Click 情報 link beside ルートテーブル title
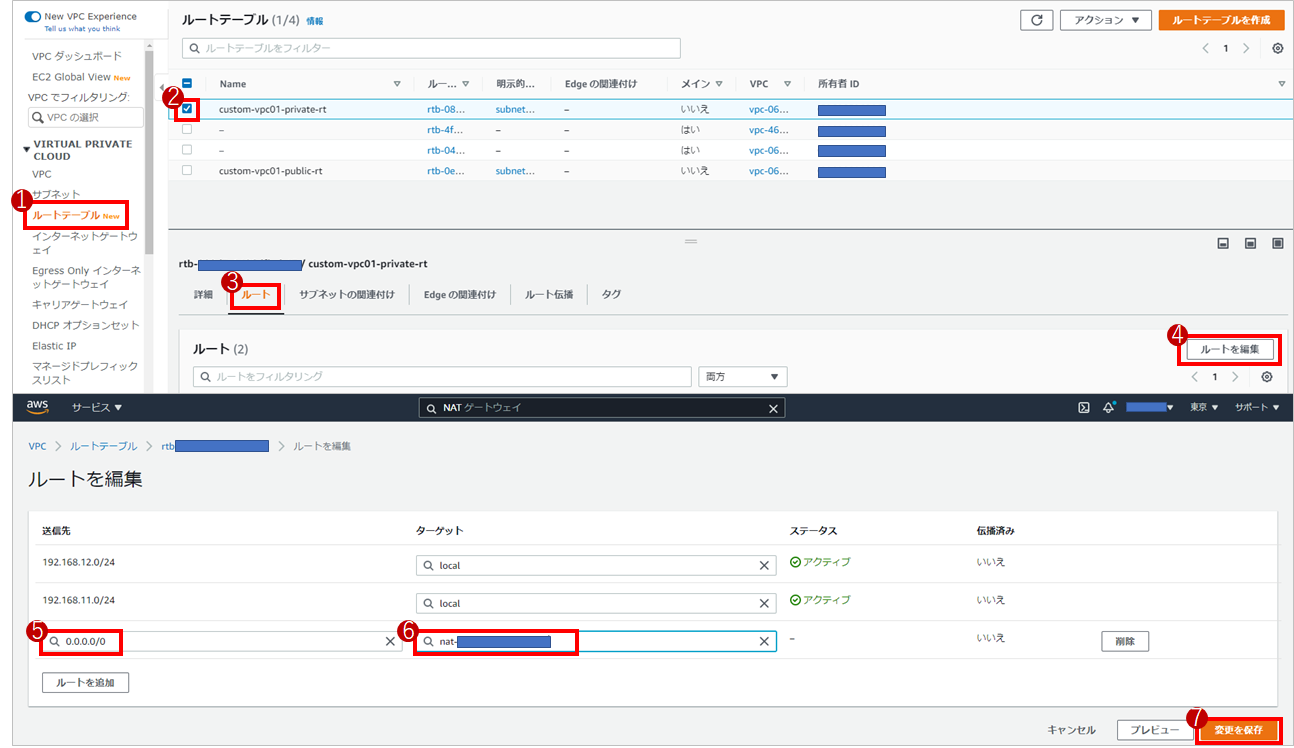This screenshot has height=748, width=1294. coord(315,21)
